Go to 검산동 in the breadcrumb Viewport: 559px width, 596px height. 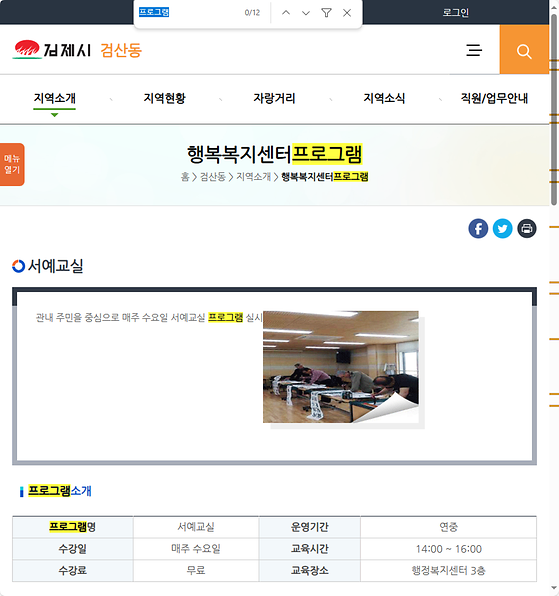click(213, 177)
